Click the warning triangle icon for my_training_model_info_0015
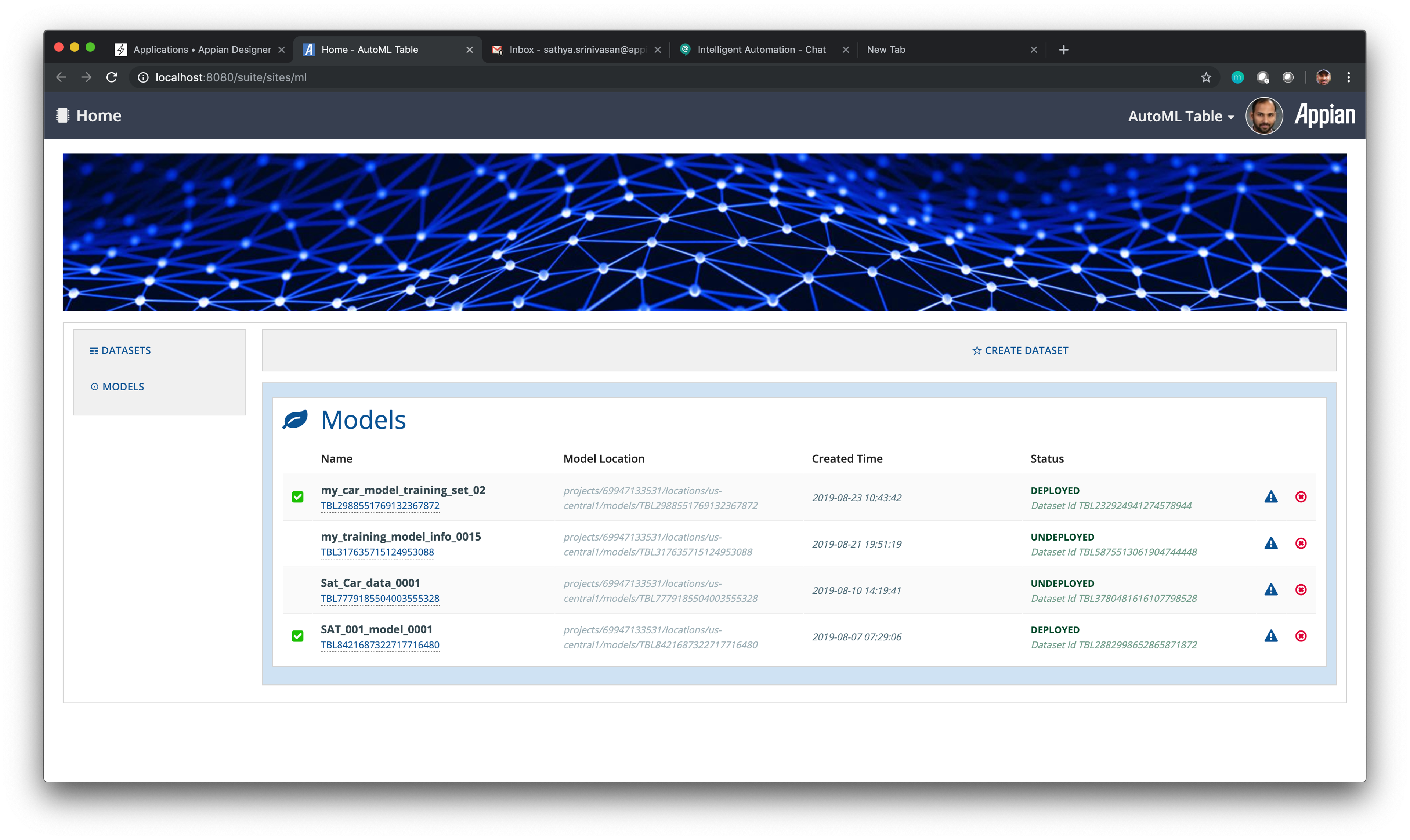Image resolution: width=1410 pixels, height=840 pixels. pyautogui.click(x=1271, y=543)
